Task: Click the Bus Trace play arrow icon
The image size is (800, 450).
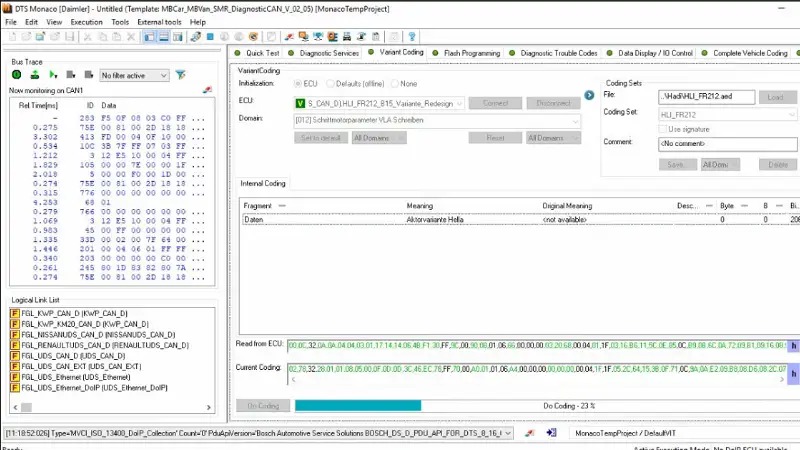Action: pos(53,75)
